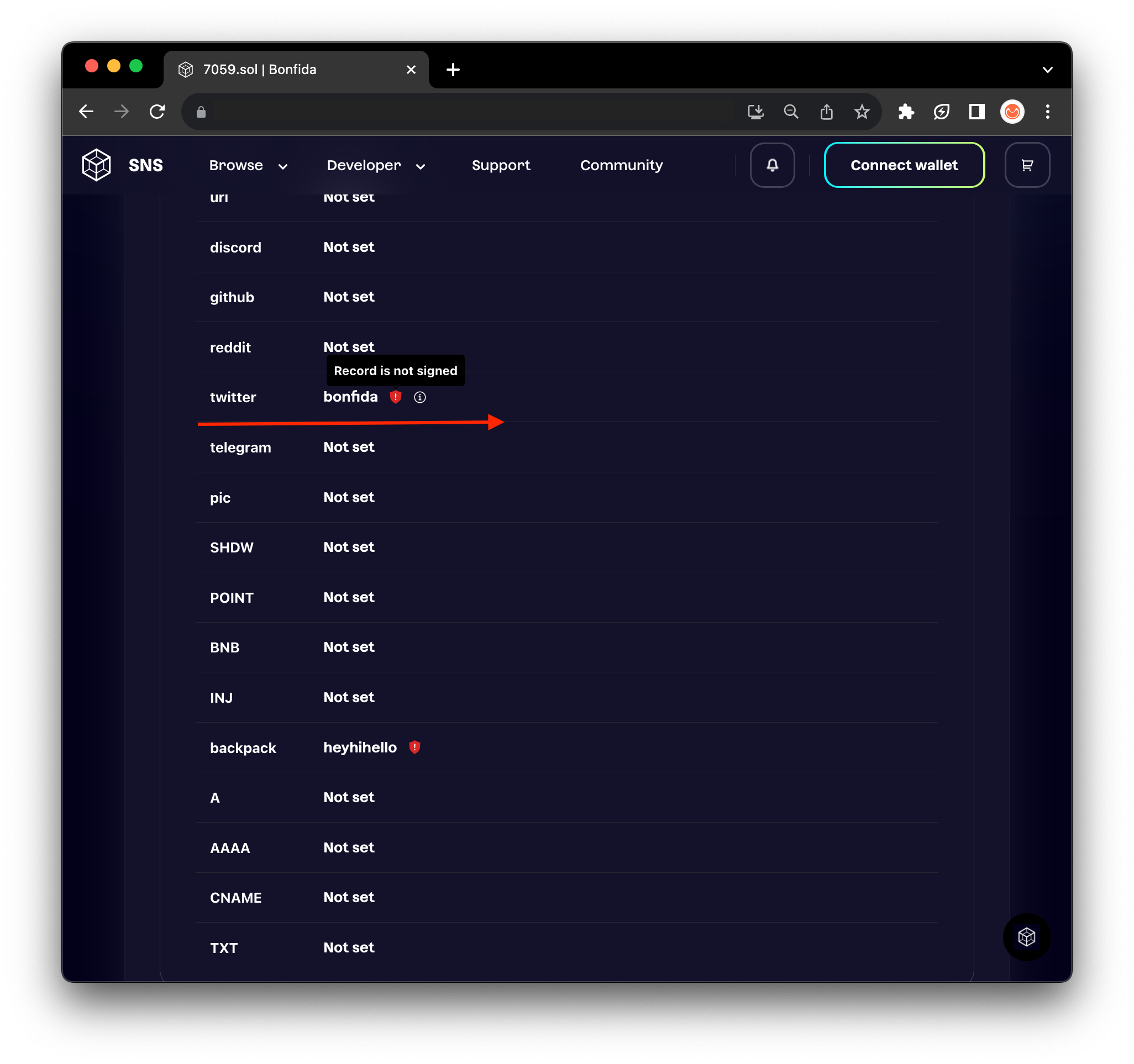Toggle the browser side panel
1134x1064 pixels.
click(977, 112)
